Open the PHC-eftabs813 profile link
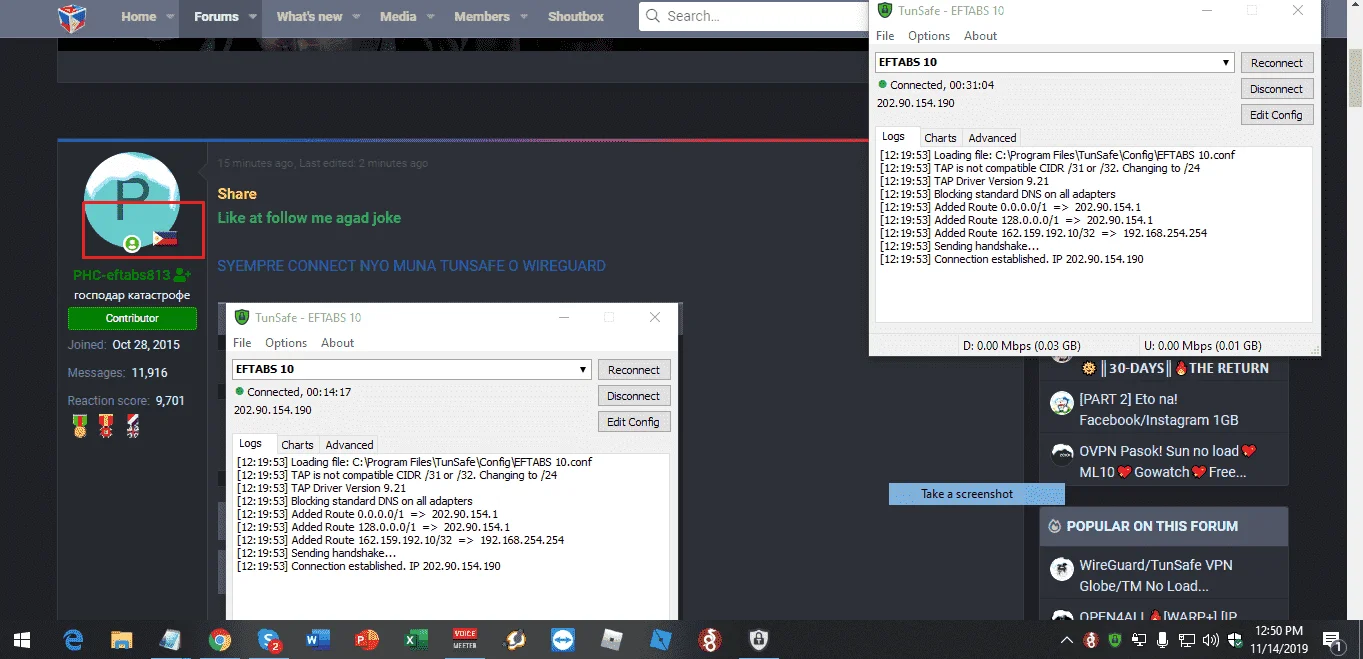The width and height of the screenshot is (1363, 659). (122, 275)
